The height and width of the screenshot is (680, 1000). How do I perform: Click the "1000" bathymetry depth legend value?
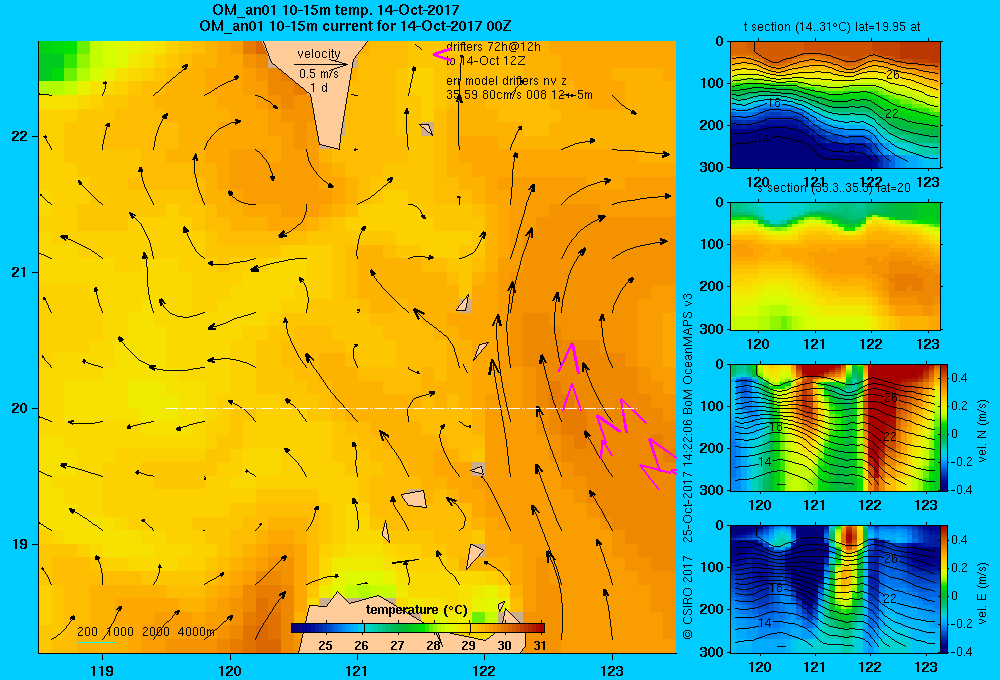120,632
